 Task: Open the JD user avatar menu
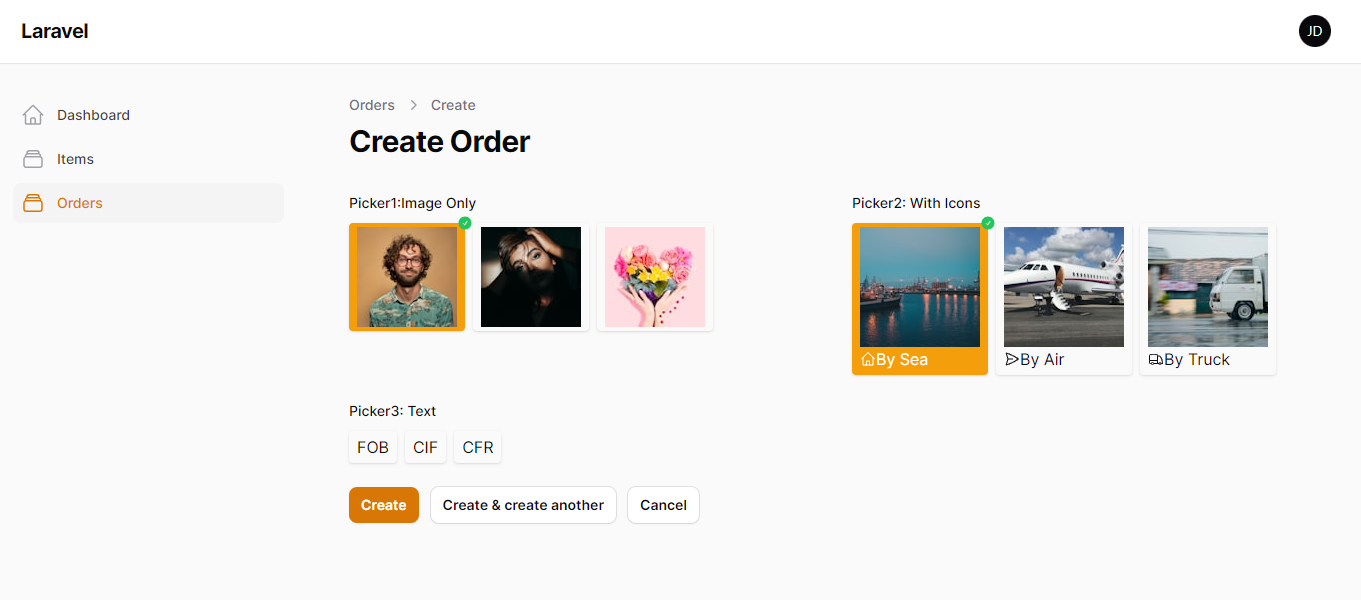tap(1315, 31)
